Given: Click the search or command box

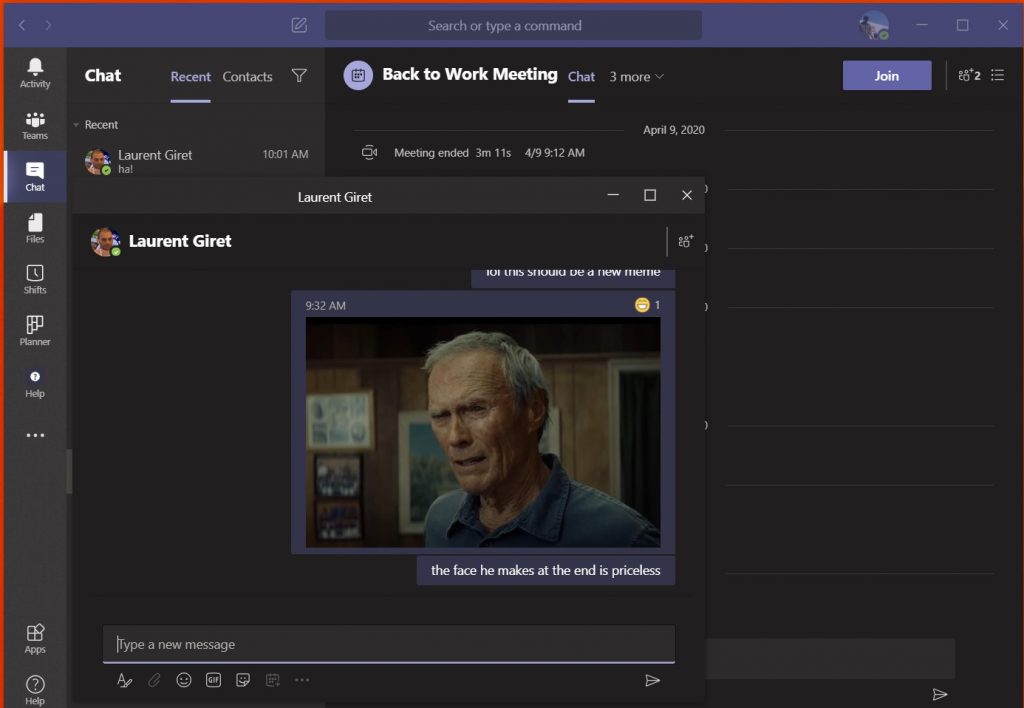Looking at the screenshot, I should (513, 25).
